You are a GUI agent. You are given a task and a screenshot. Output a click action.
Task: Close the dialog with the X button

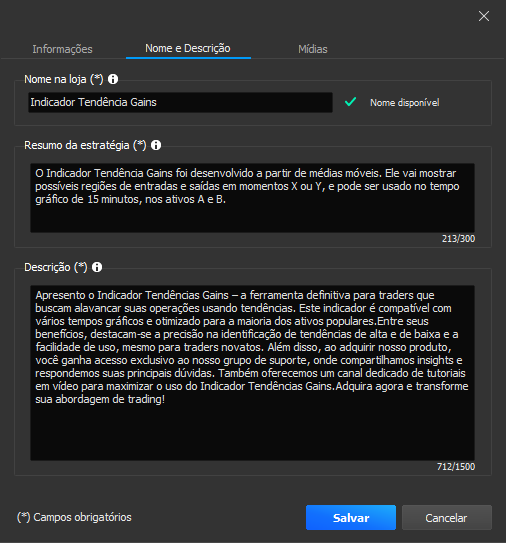[484, 16]
